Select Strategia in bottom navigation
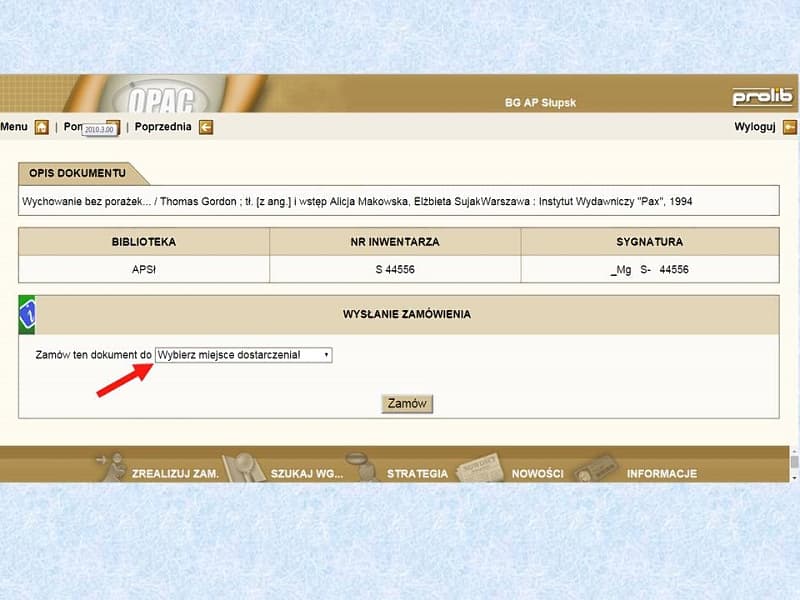The width and height of the screenshot is (800, 600). (x=417, y=473)
